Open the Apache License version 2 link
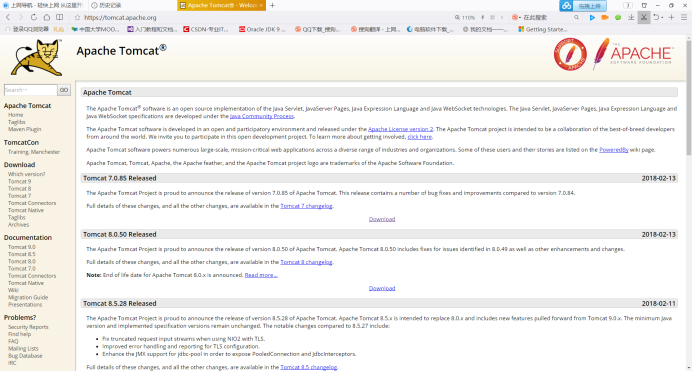Screen dimensions: 693x372 click(x=400, y=129)
